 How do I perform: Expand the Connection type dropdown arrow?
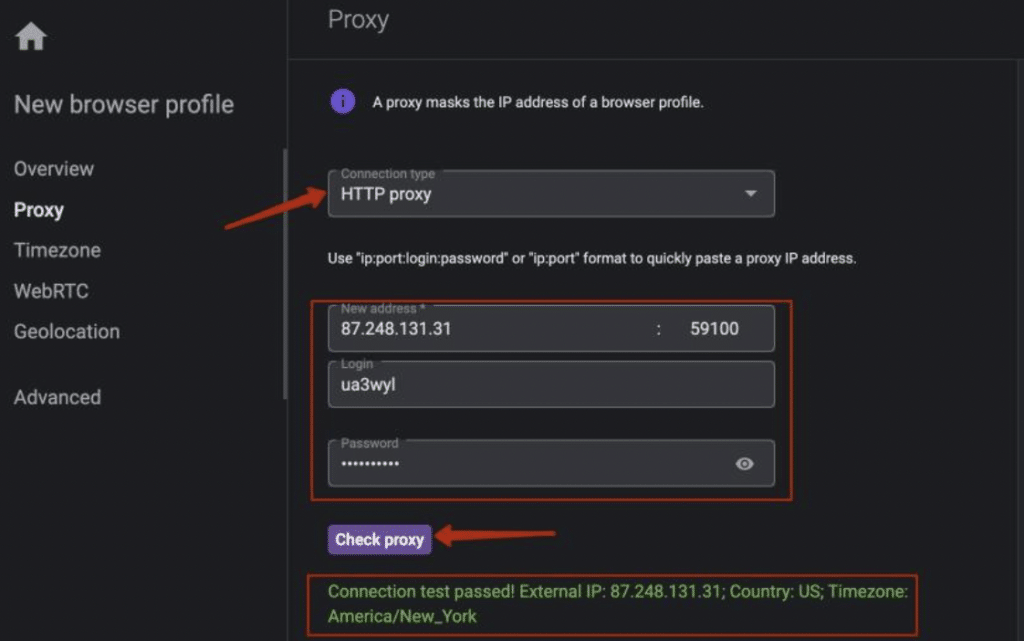tap(750, 194)
